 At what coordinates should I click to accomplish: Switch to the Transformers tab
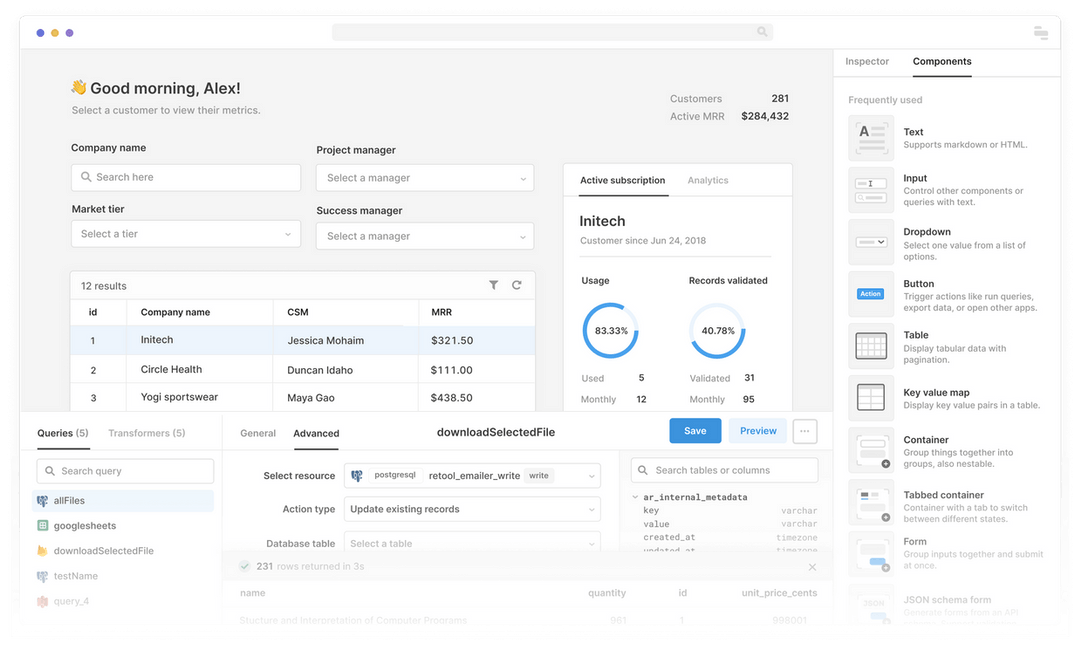point(147,434)
